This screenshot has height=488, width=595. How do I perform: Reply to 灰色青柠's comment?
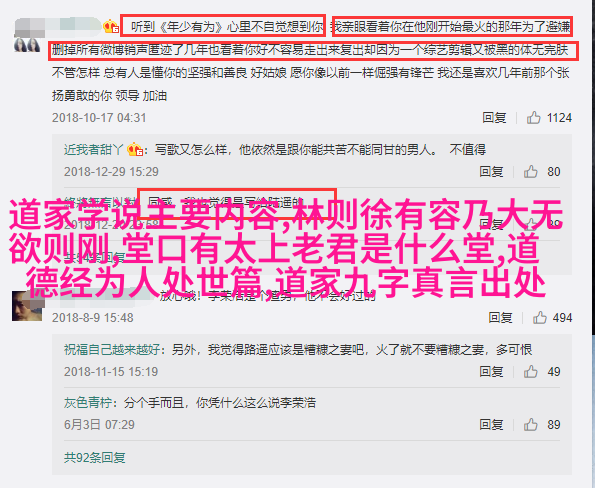tap(491, 425)
